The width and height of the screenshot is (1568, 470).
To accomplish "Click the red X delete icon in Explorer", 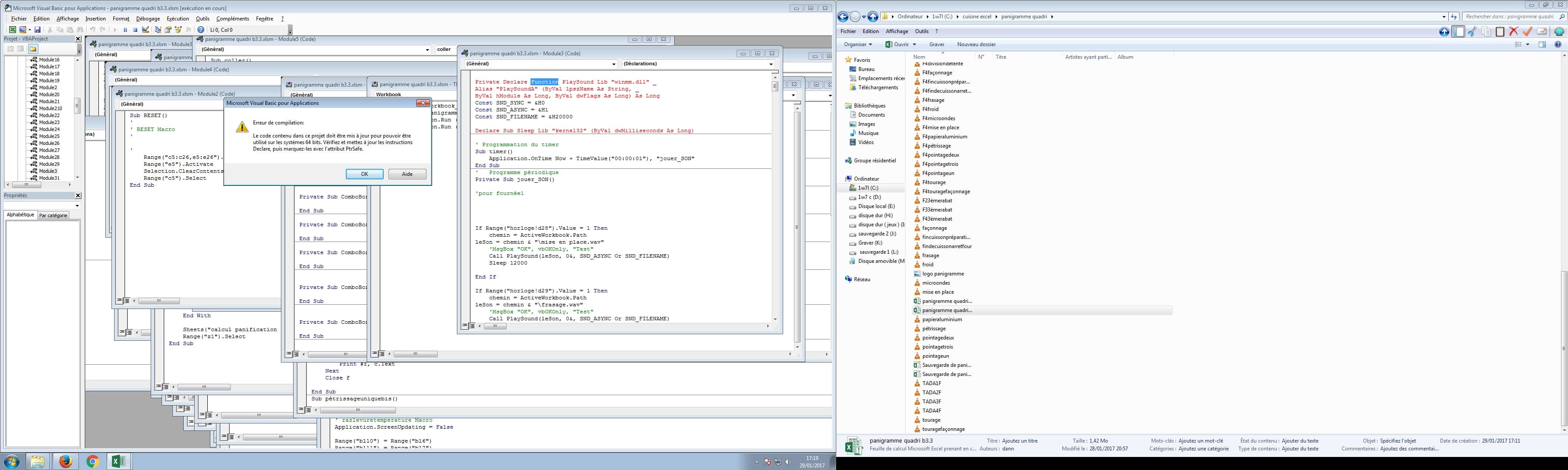I will (x=1513, y=32).
